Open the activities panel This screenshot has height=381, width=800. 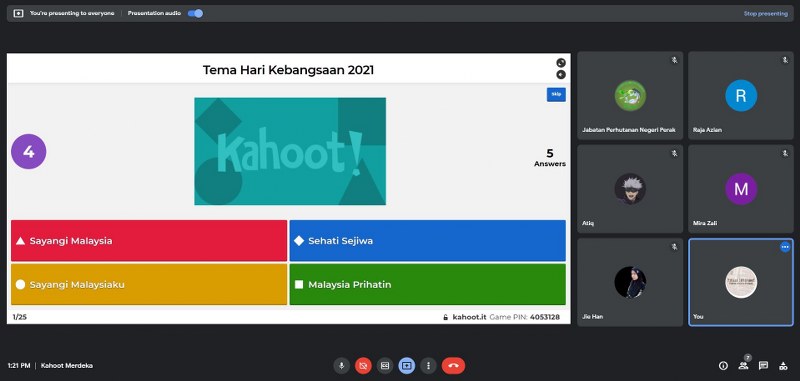(x=783, y=365)
